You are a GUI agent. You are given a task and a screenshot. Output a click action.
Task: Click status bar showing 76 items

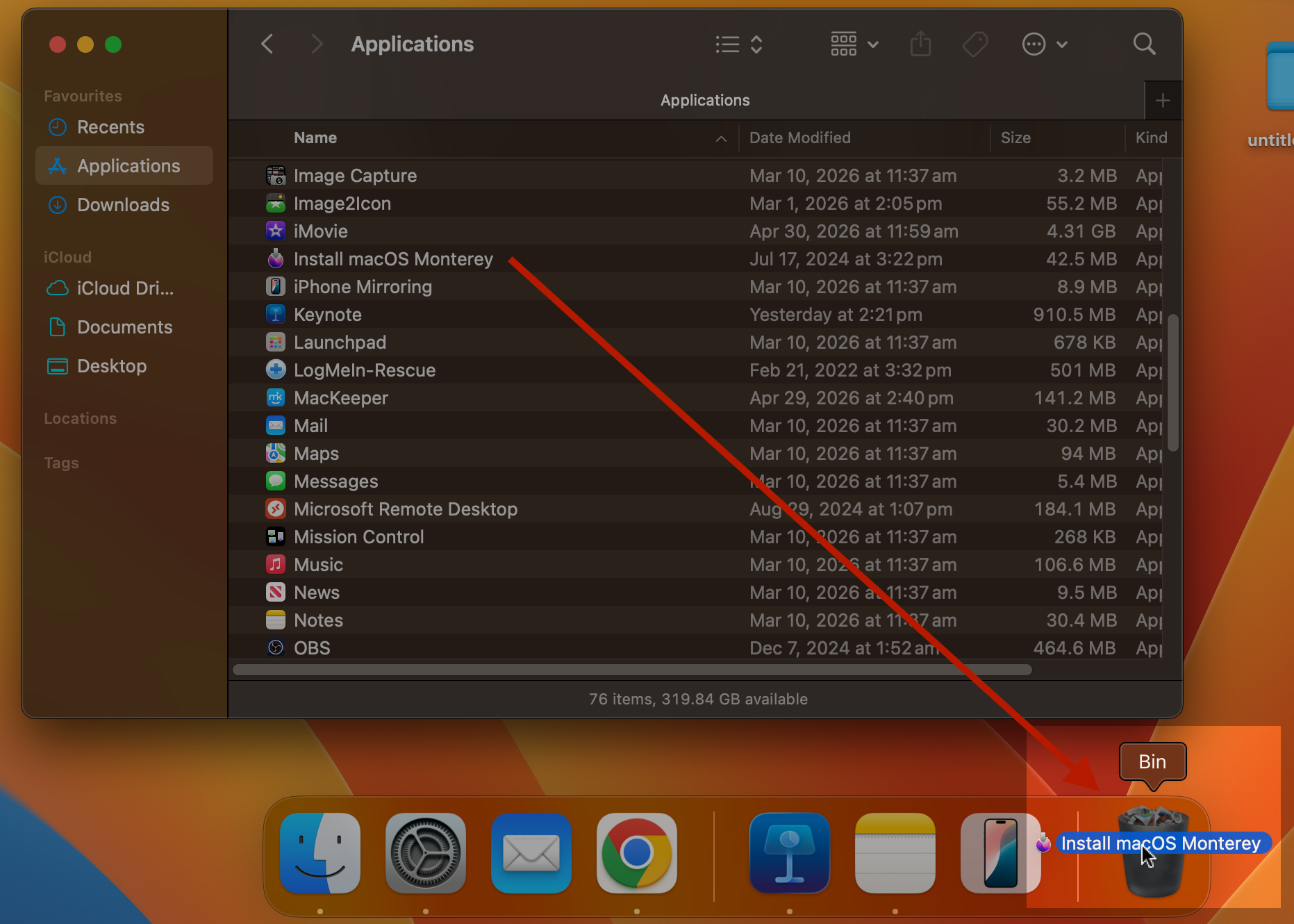[x=698, y=699]
